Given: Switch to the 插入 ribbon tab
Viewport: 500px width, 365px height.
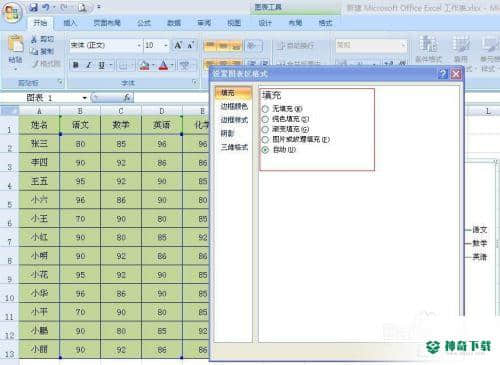Looking at the screenshot, I should pyautogui.click(x=70, y=23).
